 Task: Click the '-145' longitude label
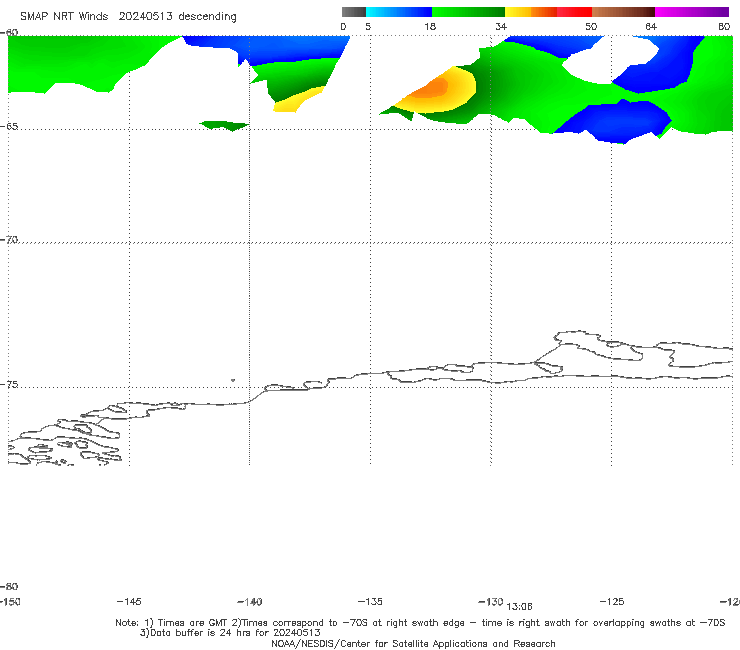(129, 601)
